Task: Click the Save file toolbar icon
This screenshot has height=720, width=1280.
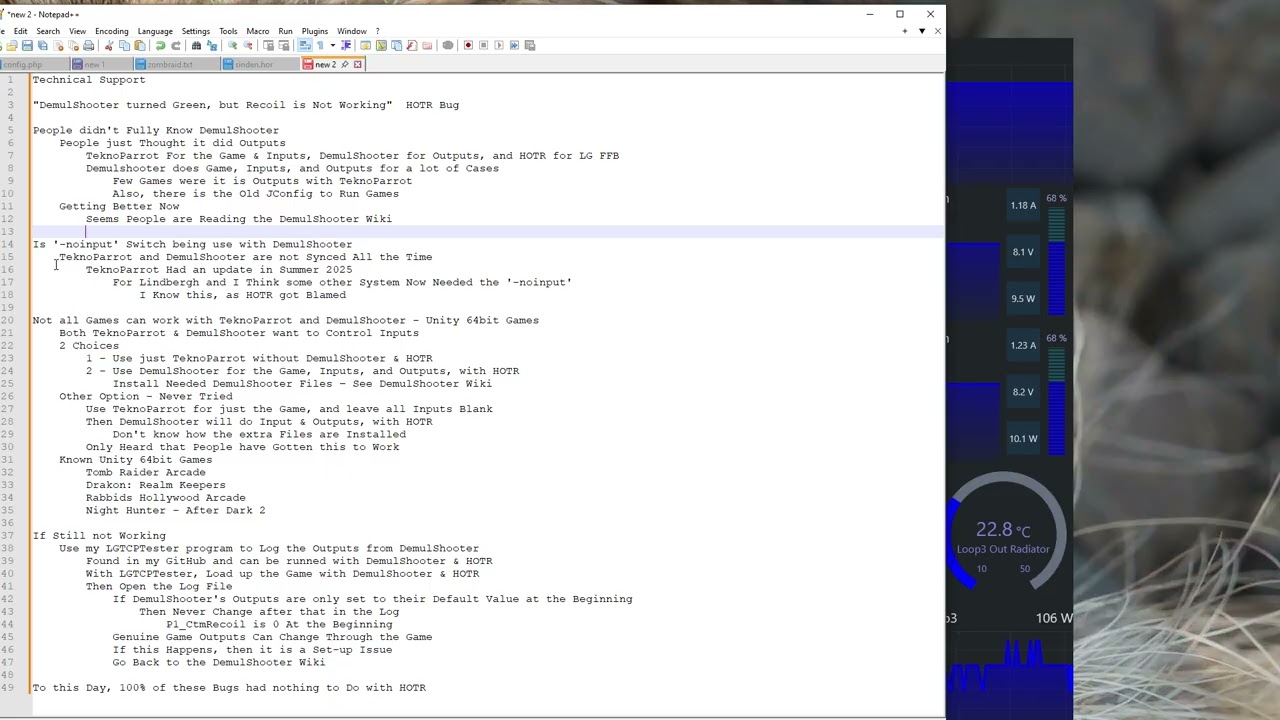Action: tap(27, 45)
